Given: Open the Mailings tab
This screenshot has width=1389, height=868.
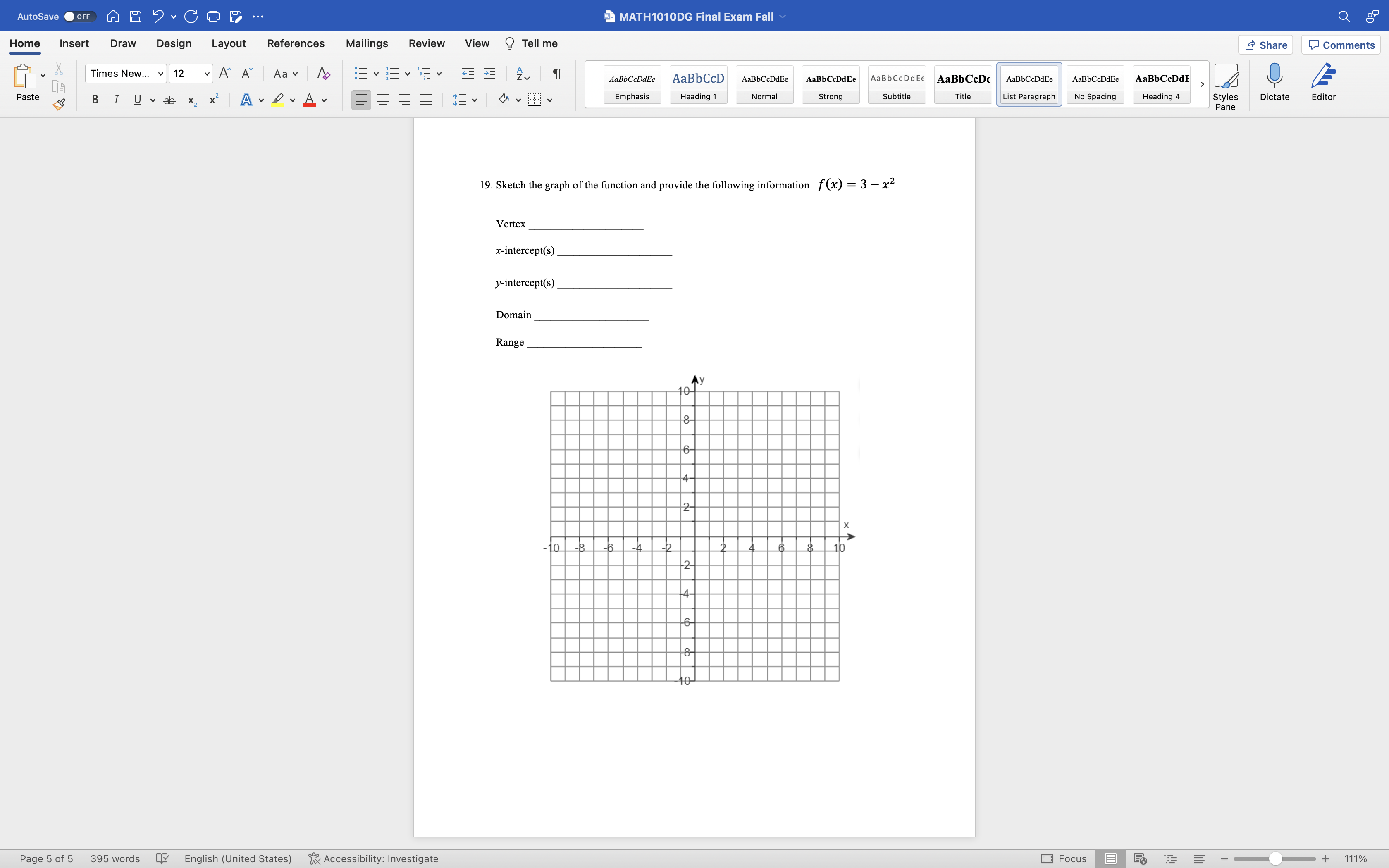Looking at the screenshot, I should [x=368, y=43].
